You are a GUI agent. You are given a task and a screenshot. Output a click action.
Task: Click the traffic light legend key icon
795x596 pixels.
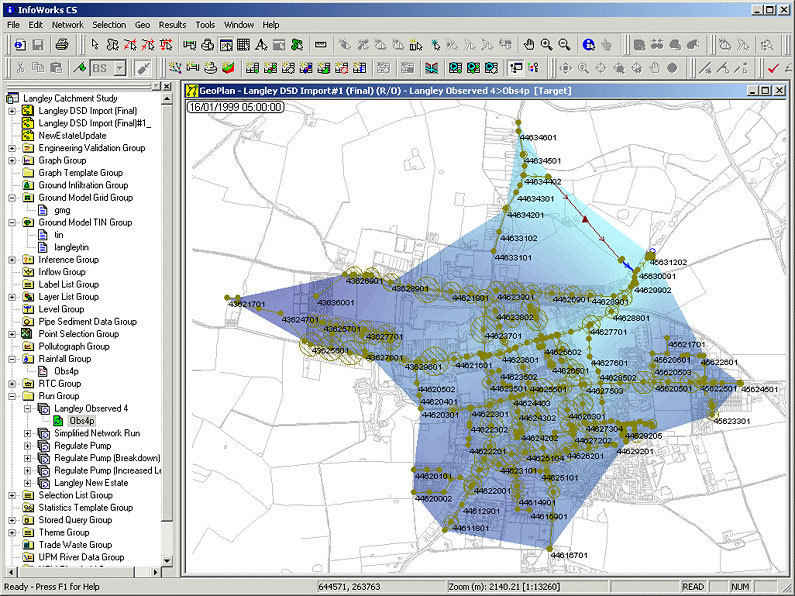(533, 68)
